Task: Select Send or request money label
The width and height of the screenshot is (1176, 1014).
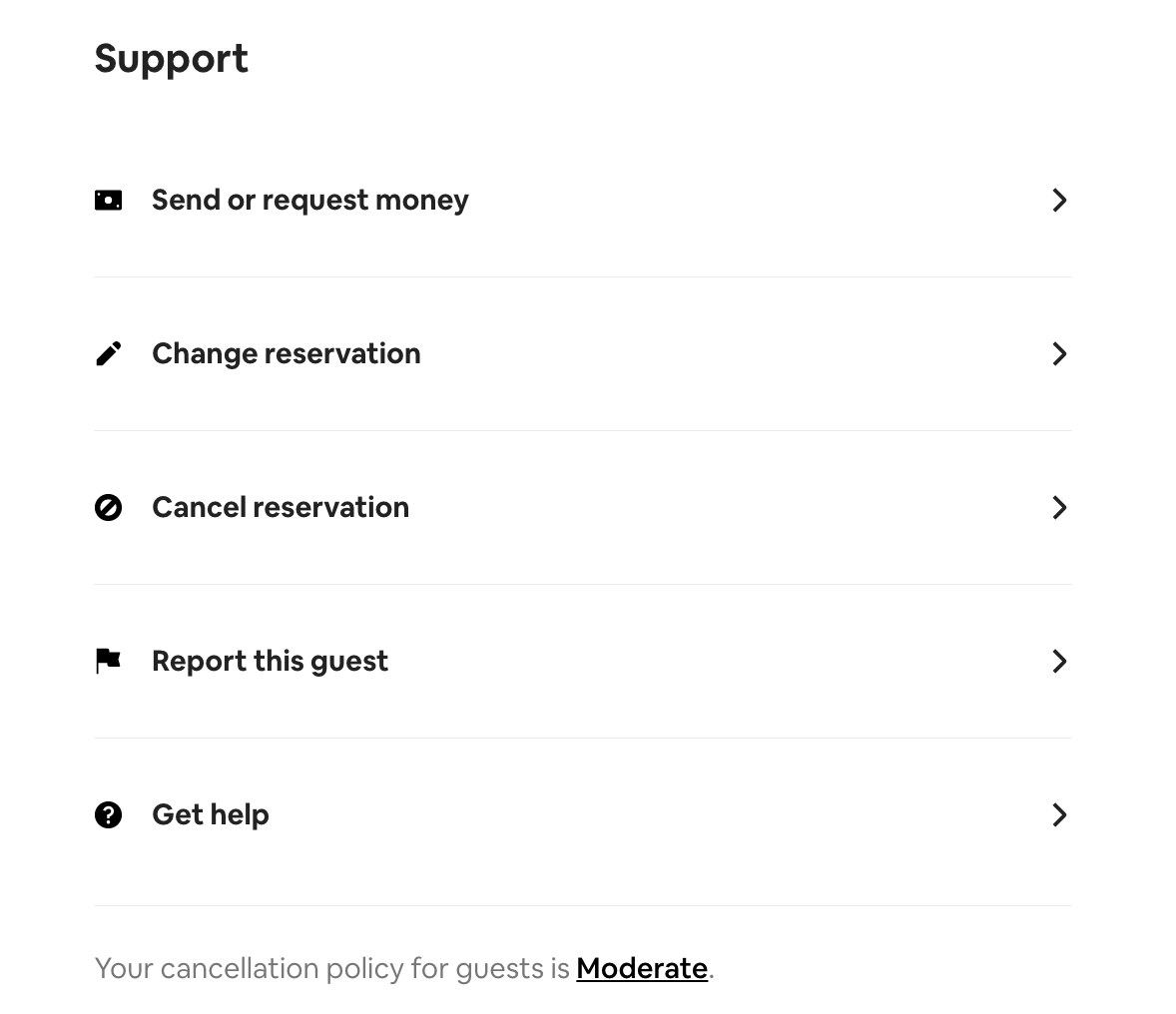Action: pyautogui.click(x=309, y=201)
